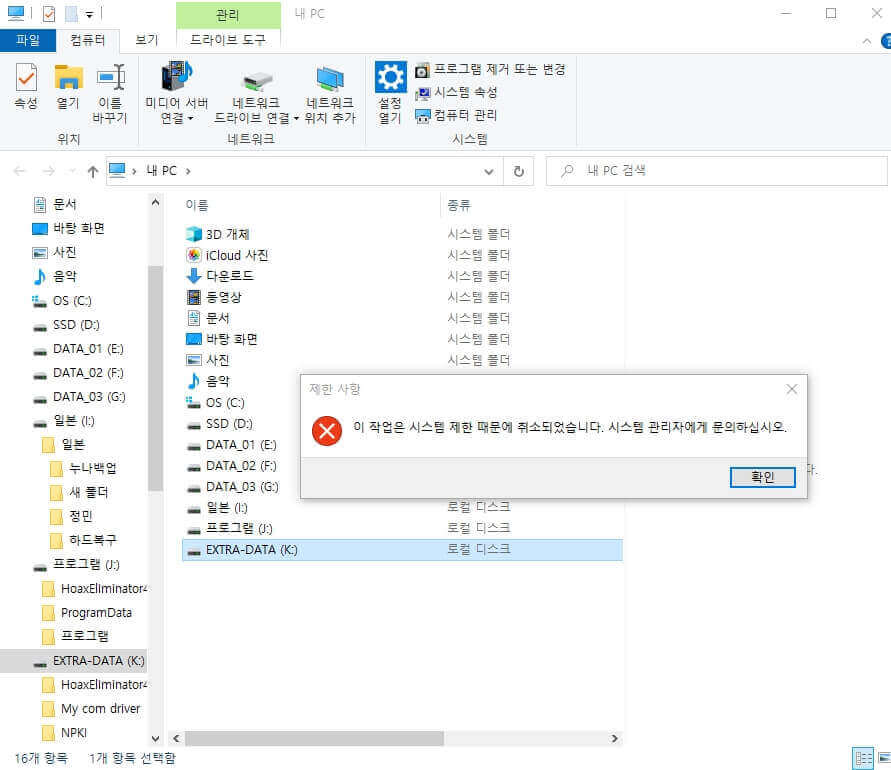This screenshot has height=770, width=891.
Task: Collapse the ribbon with the chevron
Action: coord(867,41)
